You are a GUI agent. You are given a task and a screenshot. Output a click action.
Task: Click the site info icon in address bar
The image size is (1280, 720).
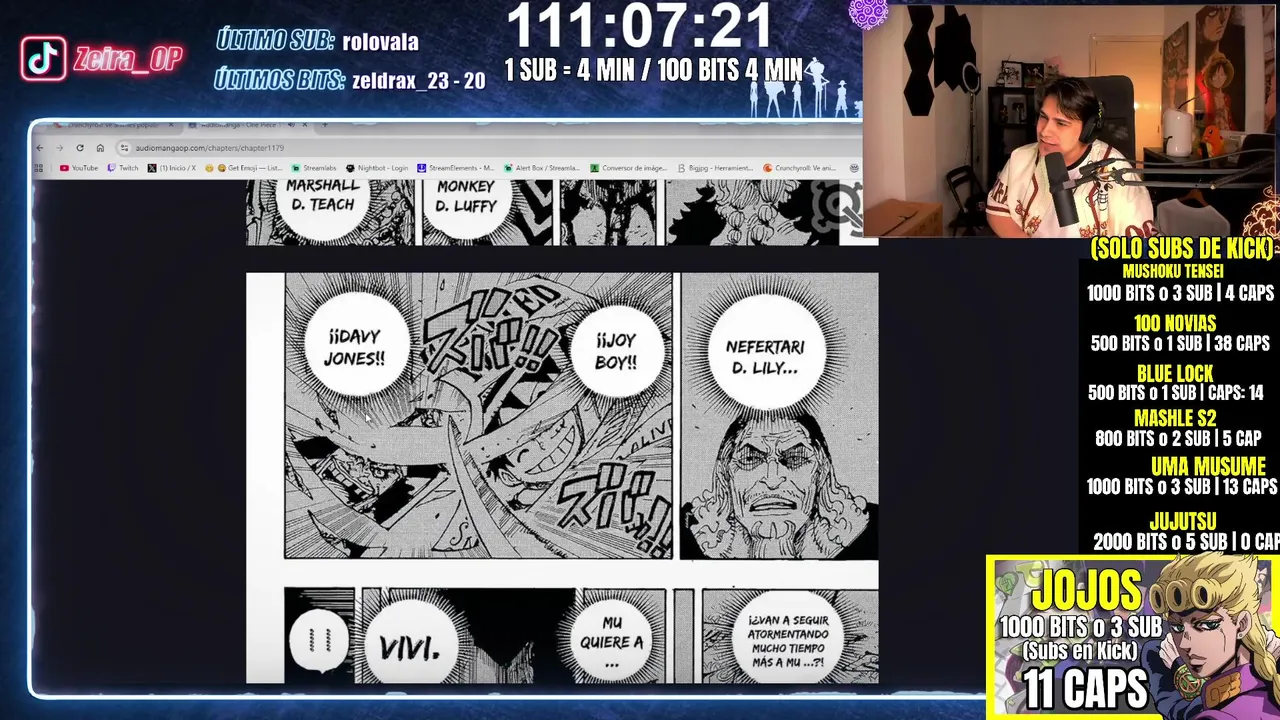(x=125, y=148)
